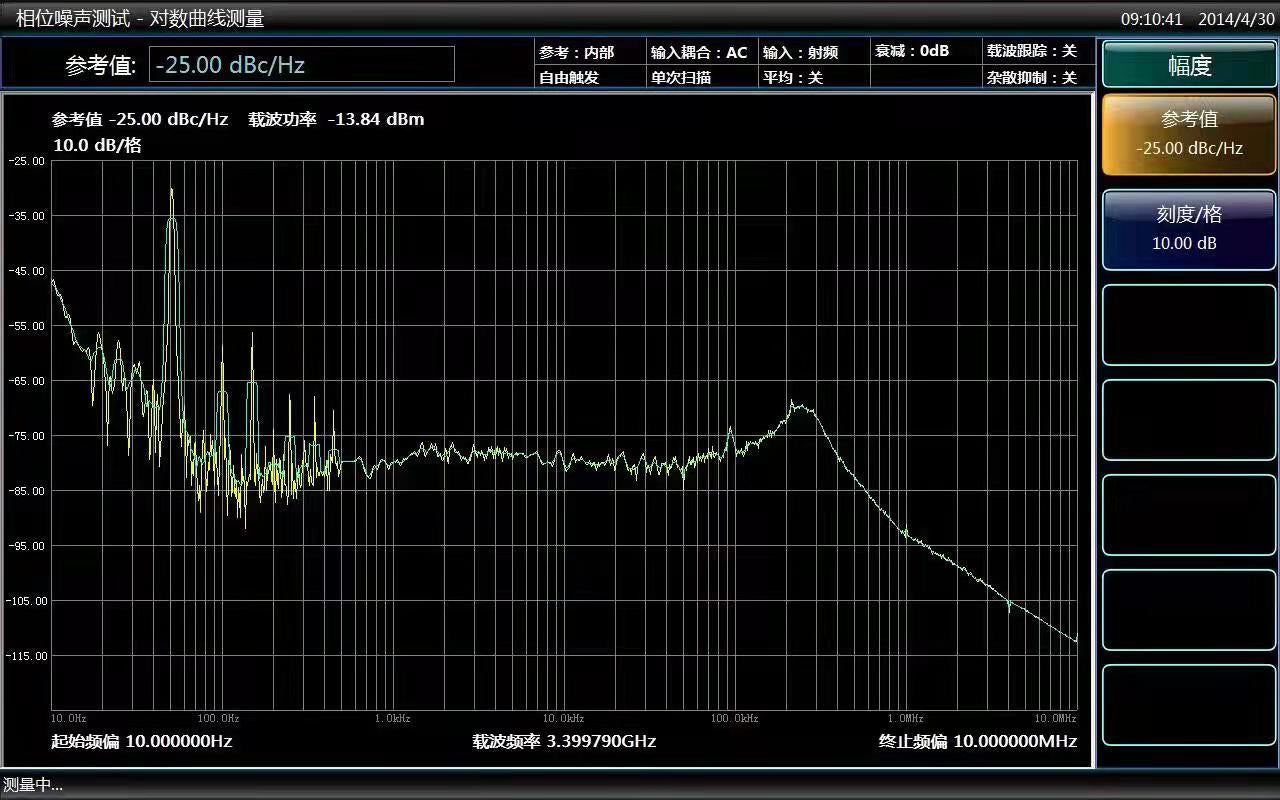Click the 幅度 menu header

[1189, 66]
